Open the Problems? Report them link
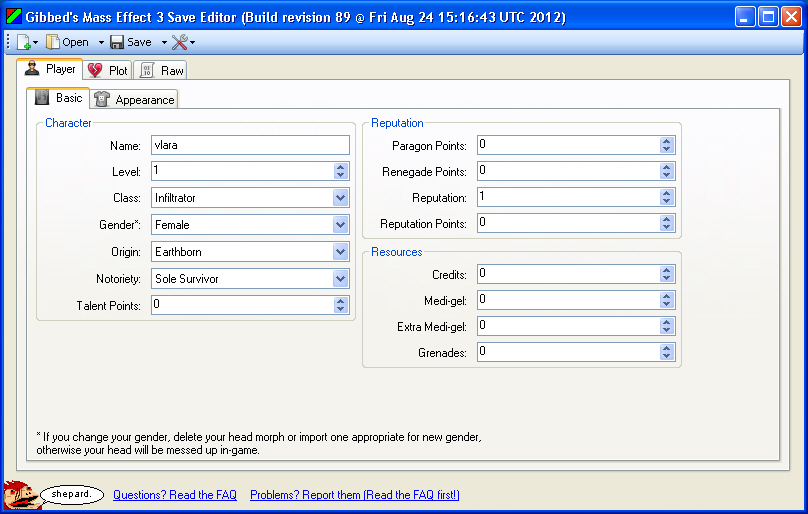The width and height of the screenshot is (808, 514). coord(355,495)
